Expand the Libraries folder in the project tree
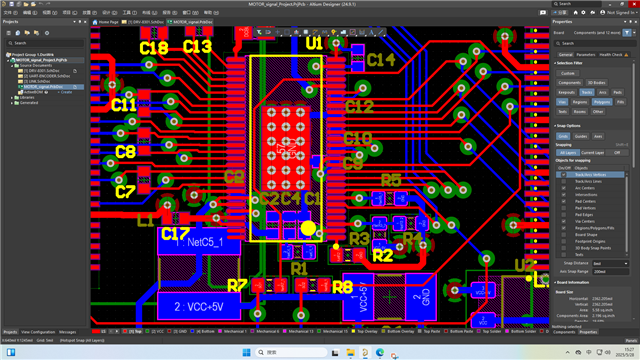 tap(12, 98)
